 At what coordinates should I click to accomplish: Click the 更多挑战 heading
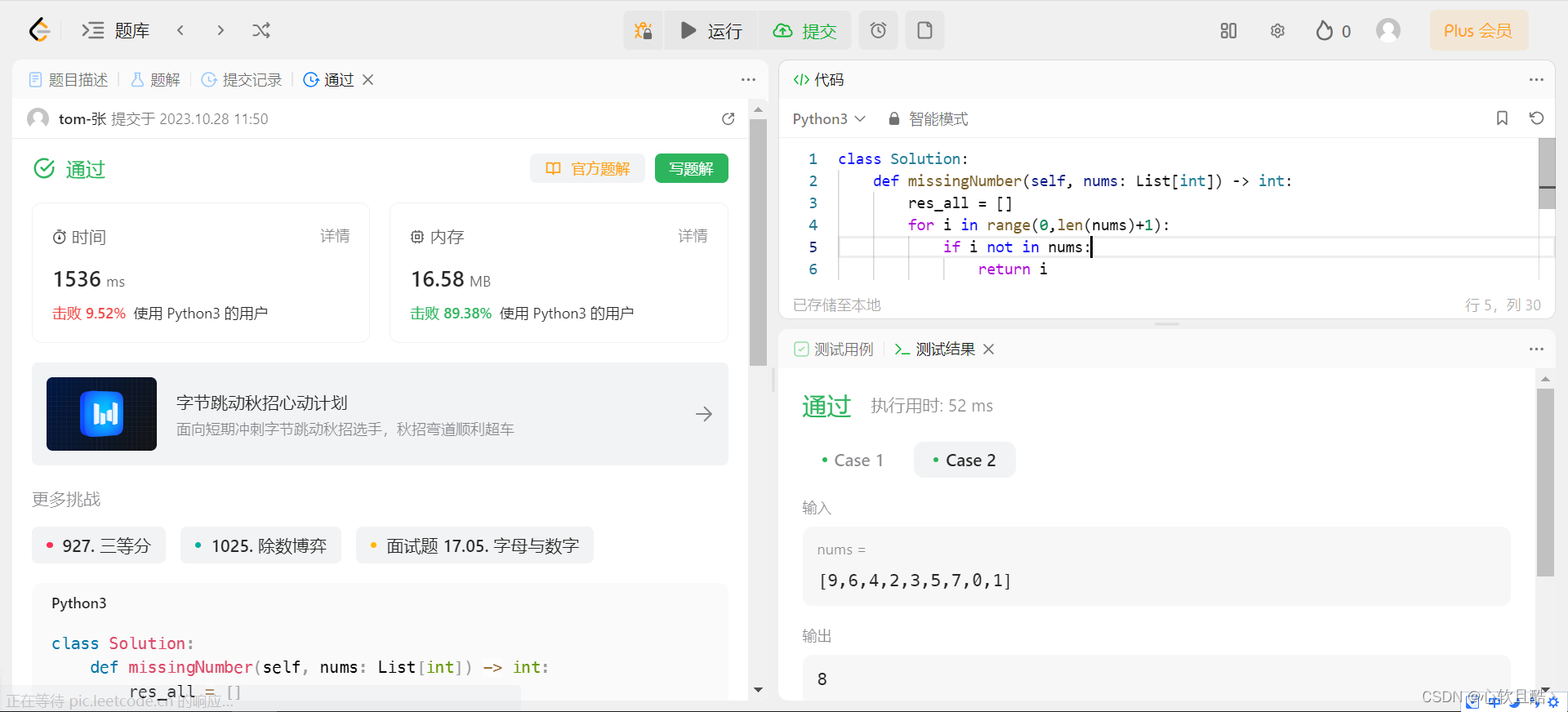coord(66,499)
